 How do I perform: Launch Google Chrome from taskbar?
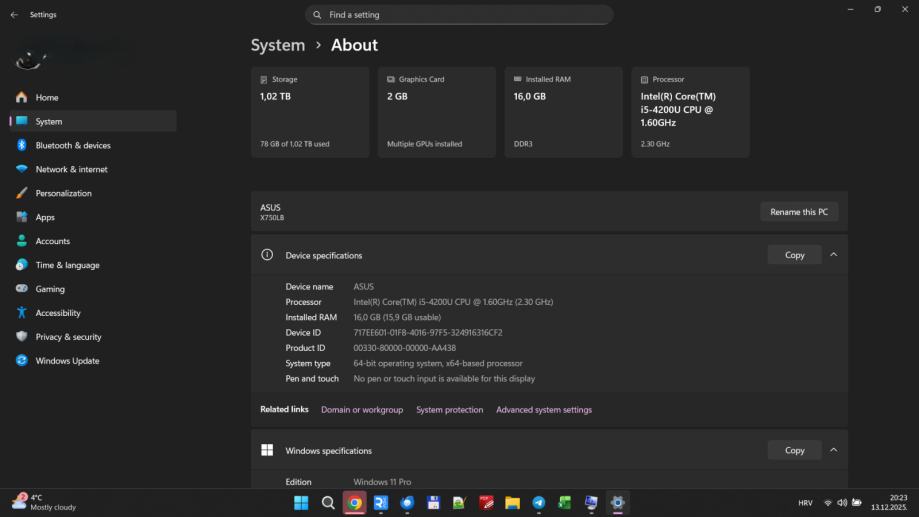pyautogui.click(x=354, y=503)
